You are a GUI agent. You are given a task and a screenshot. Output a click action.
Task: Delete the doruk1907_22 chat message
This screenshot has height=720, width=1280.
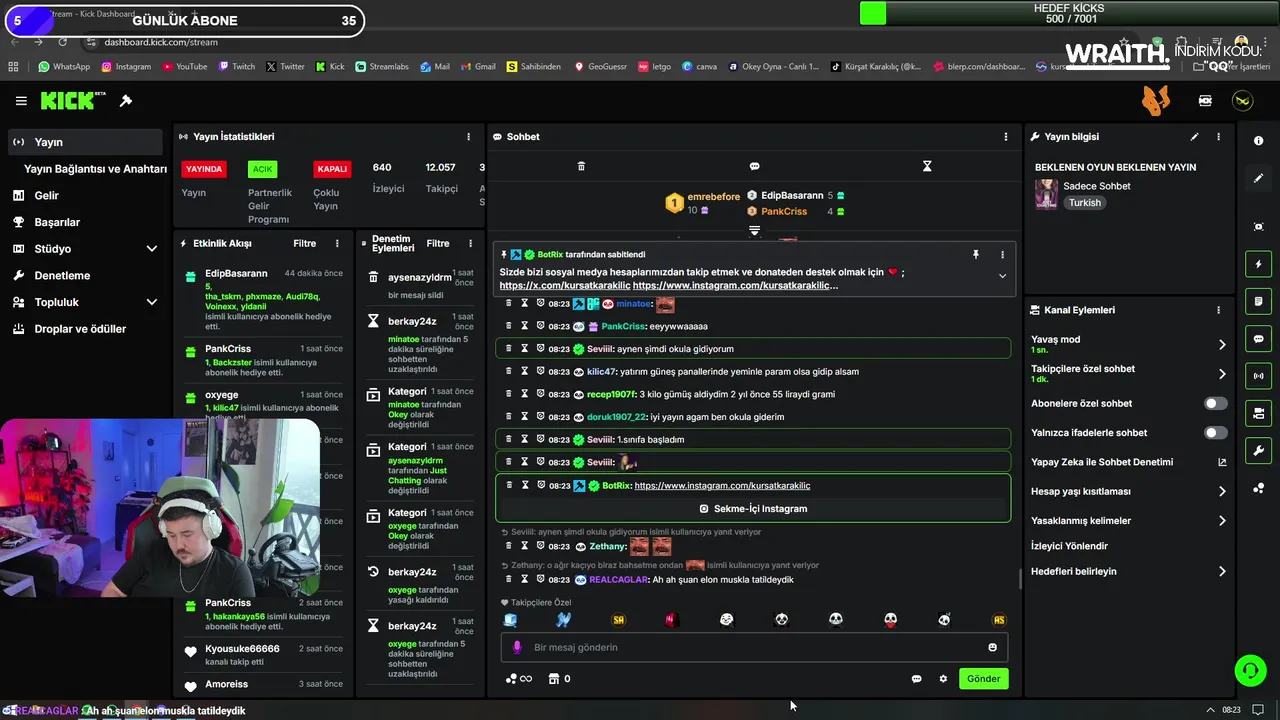pos(508,416)
